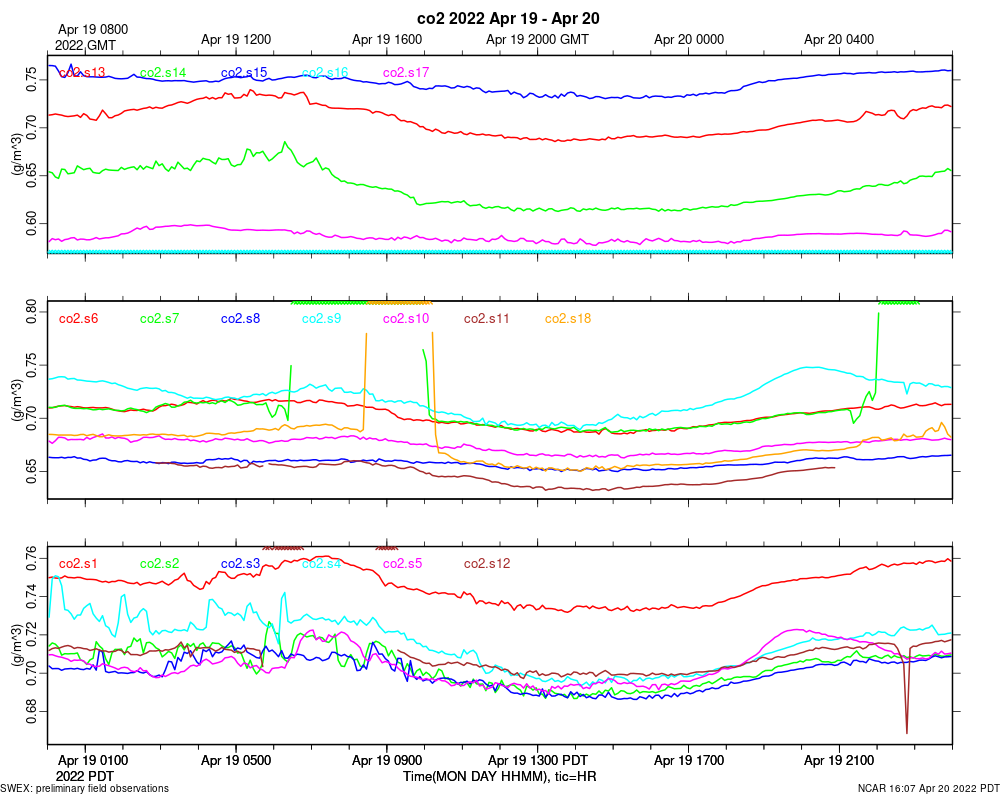The width and height of the screenshot is (1000, 800).
Task: Click the 0.76 tick label in bottom panel
Action: [x=32, y=559]
